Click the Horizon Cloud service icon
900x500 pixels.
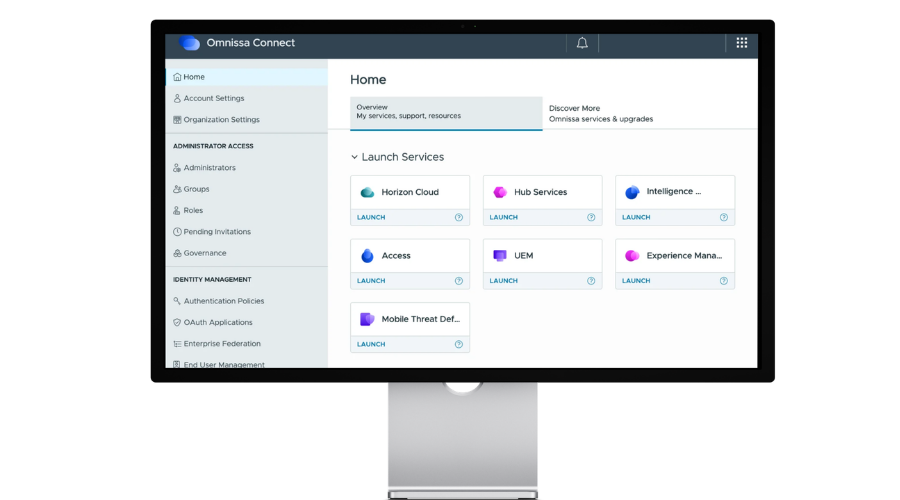(x=367, y=192)
